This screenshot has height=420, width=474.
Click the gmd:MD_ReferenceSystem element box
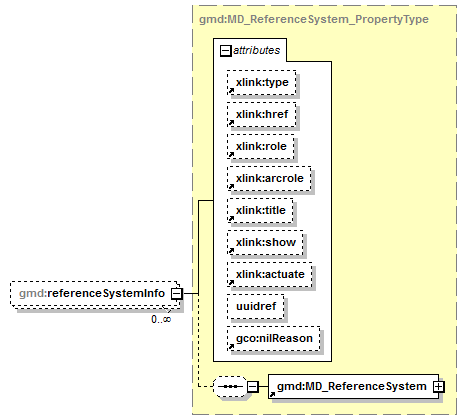coord(354,387)
